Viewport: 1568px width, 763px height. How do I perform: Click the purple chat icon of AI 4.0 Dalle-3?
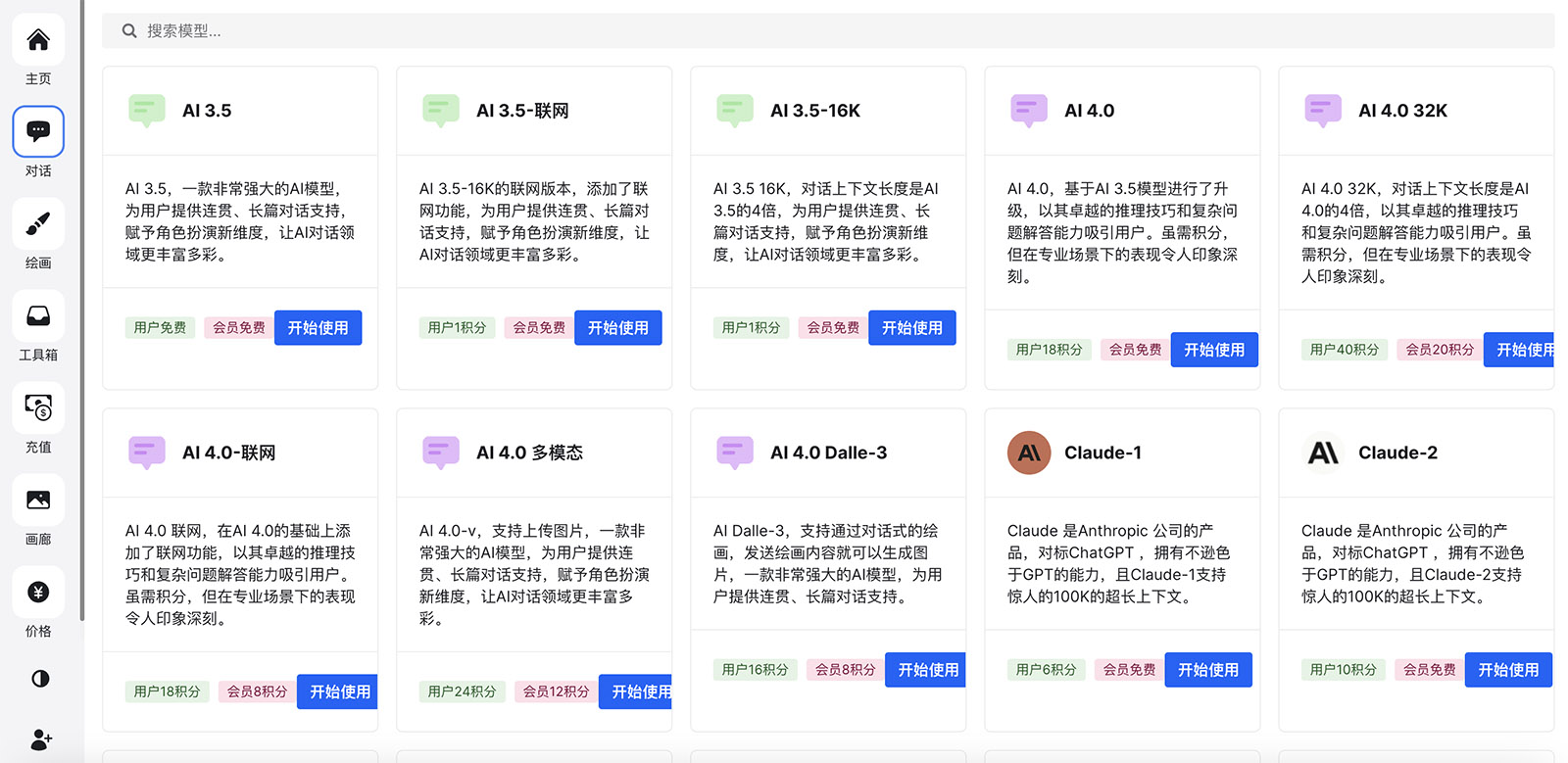point(735,453)
